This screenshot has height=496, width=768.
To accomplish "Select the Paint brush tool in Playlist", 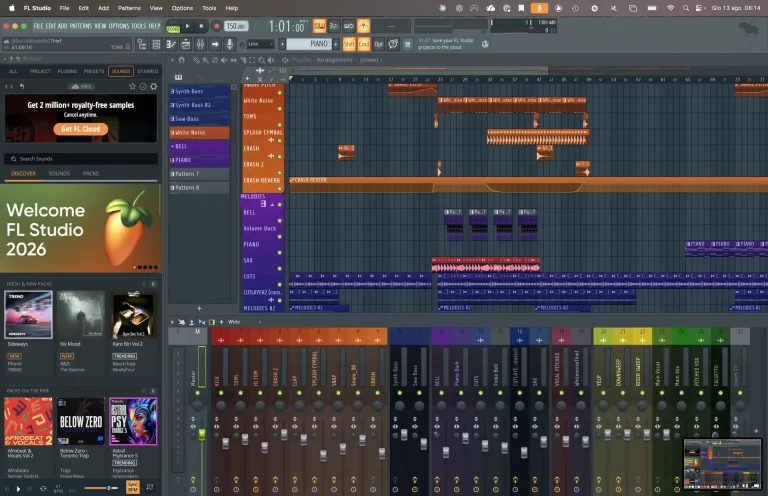I will coord(205,60).
